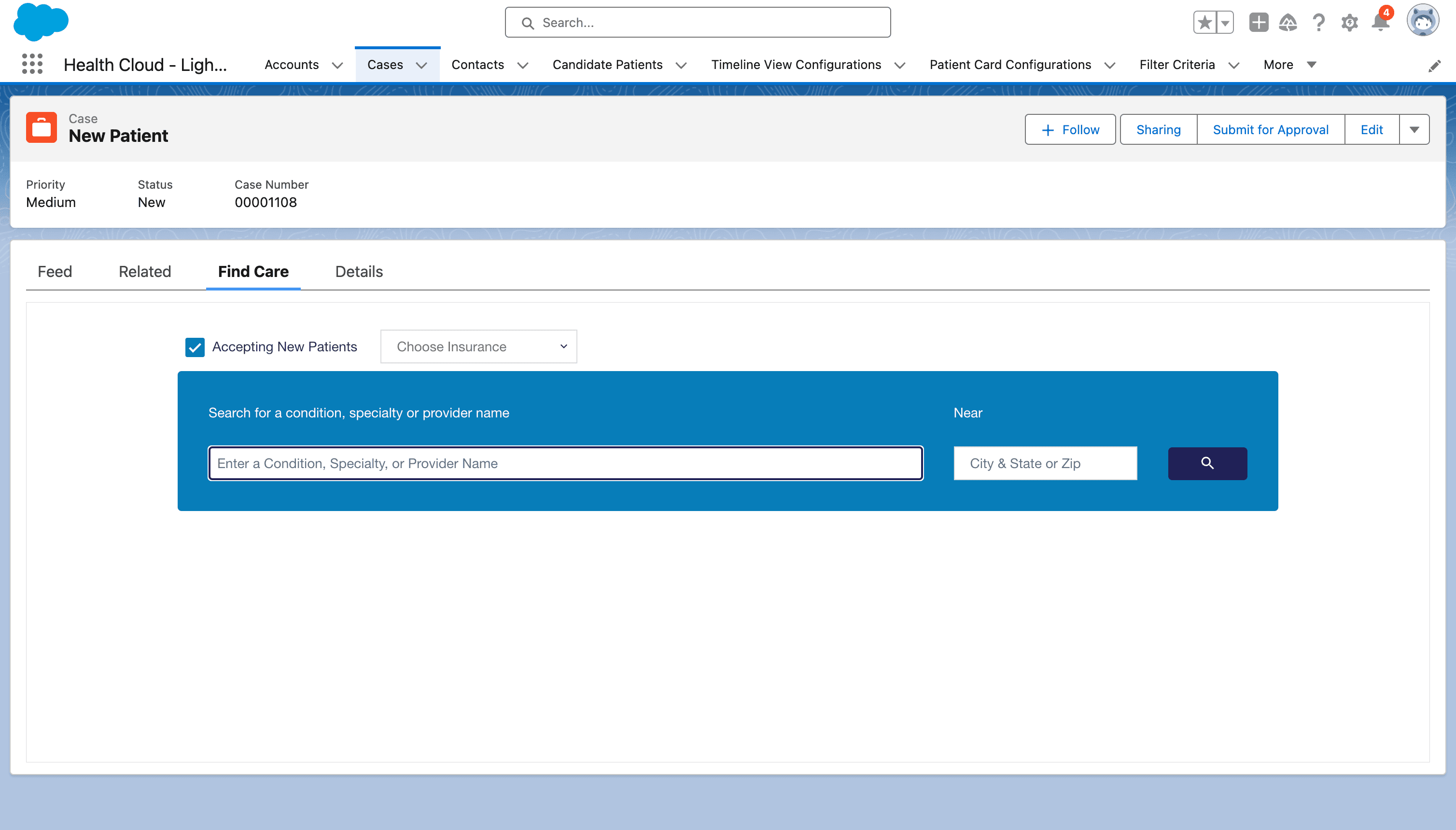Expand Candidate Patients chevron

[681, 66]
